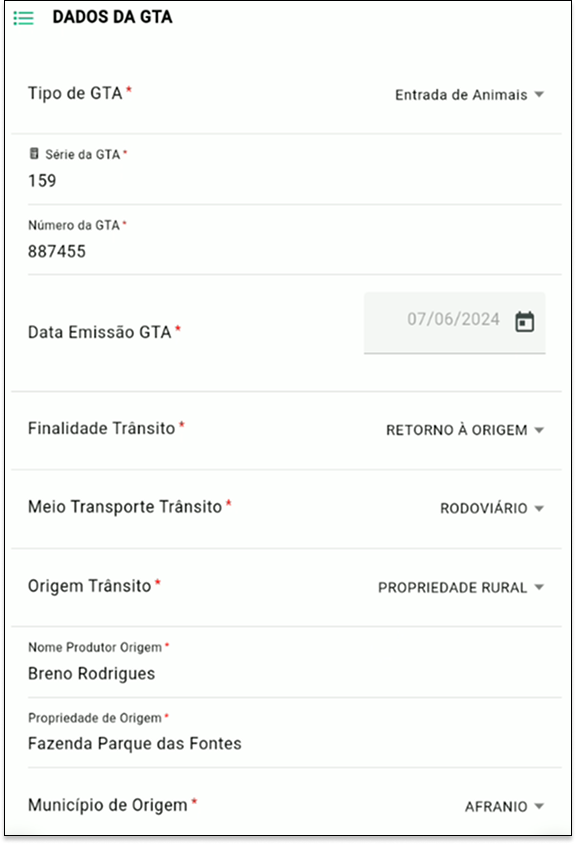Expand the Tipo de GTA dropdown arrow

pyautogui.click(x=539, y=95)
